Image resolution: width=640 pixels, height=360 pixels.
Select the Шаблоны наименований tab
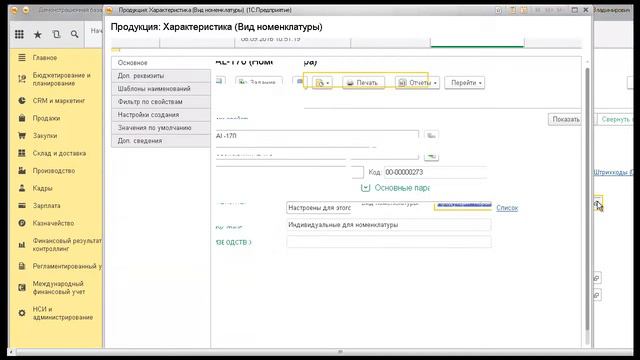point(161,89)
